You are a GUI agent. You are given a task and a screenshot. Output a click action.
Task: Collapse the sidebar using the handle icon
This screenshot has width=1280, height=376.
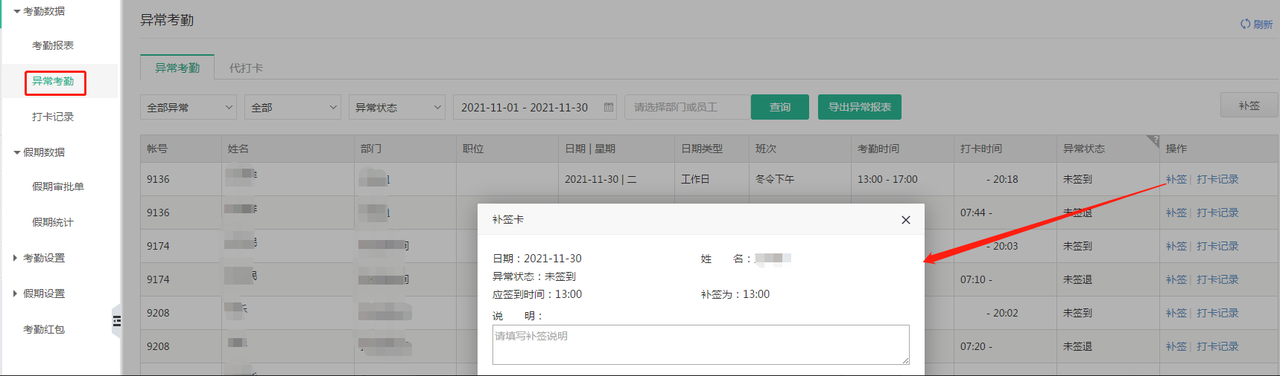point(116,320)
